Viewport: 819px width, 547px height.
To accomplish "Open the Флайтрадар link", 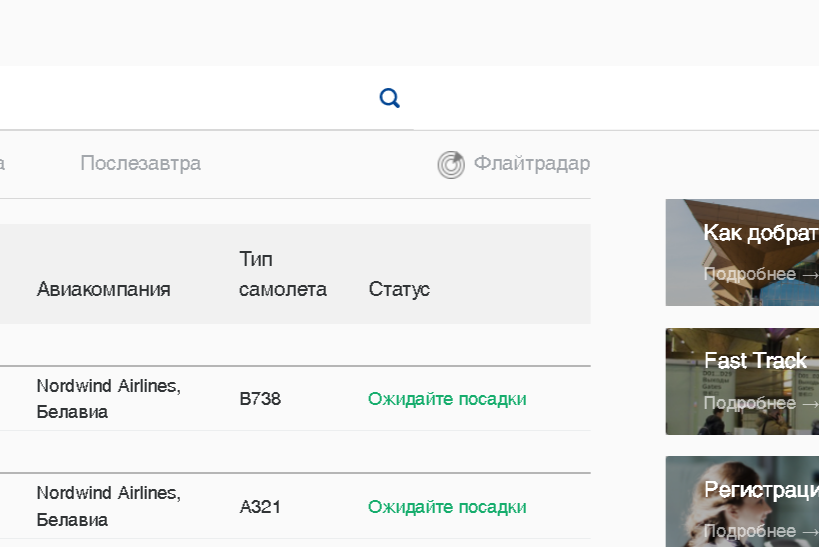I will pyautogui.click(x=531, y=163).
